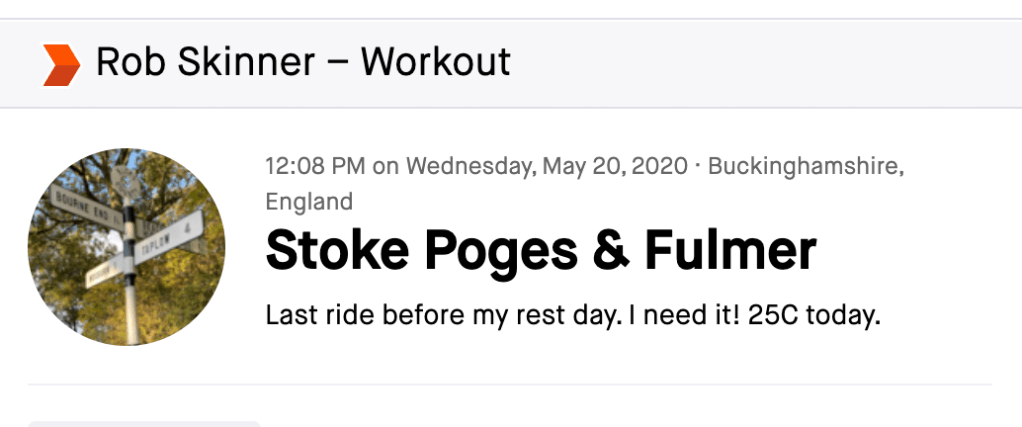
Task: Click the "England" location text
Action: [309, 202]
